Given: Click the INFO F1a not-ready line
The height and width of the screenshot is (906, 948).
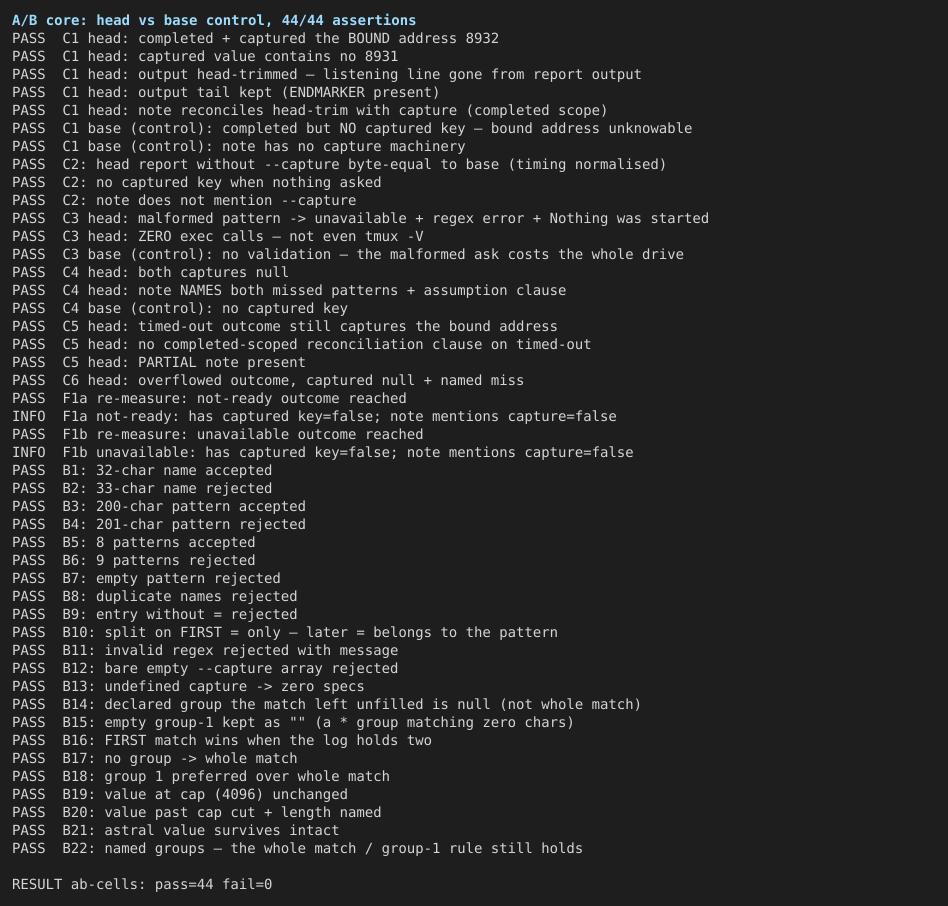Looking at the screenshot, I should coord(314,416).
